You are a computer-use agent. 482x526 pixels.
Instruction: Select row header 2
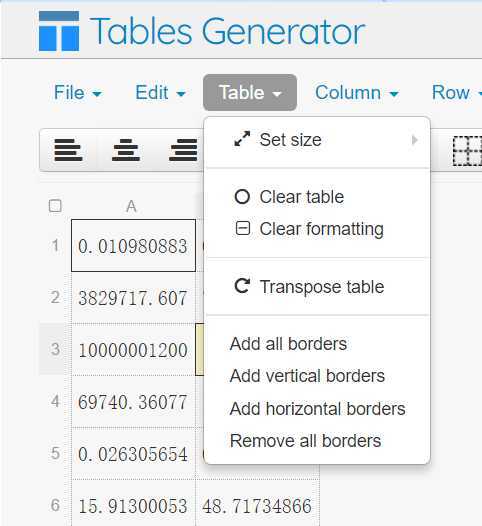(55, 297)
